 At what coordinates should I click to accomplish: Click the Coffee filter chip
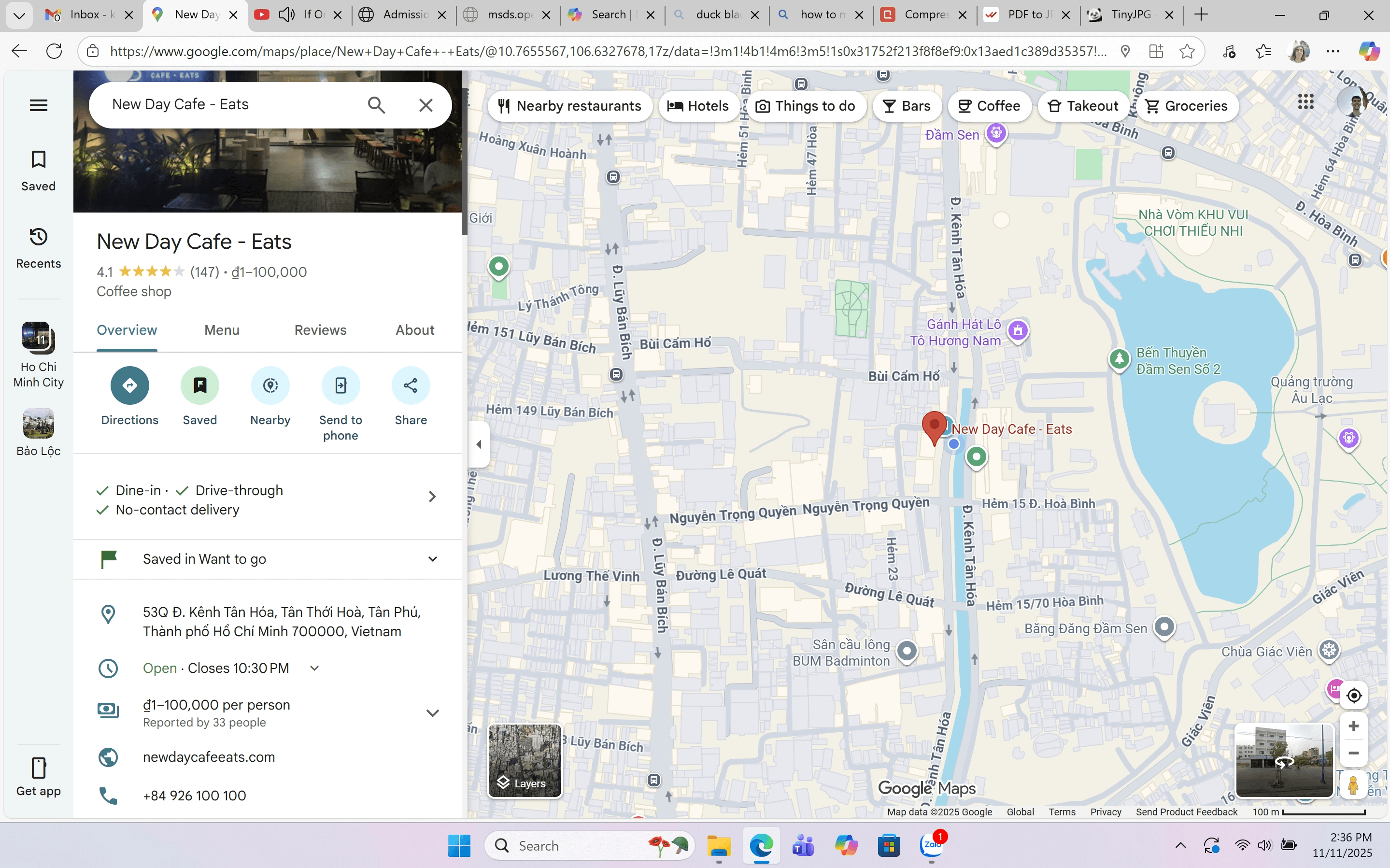click(990, 106)
